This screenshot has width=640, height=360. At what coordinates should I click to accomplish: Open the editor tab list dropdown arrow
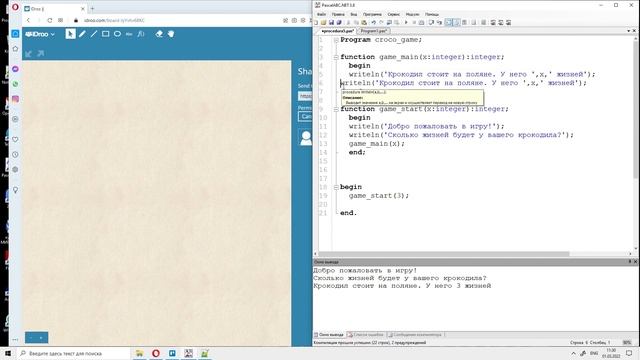point(628,31)
